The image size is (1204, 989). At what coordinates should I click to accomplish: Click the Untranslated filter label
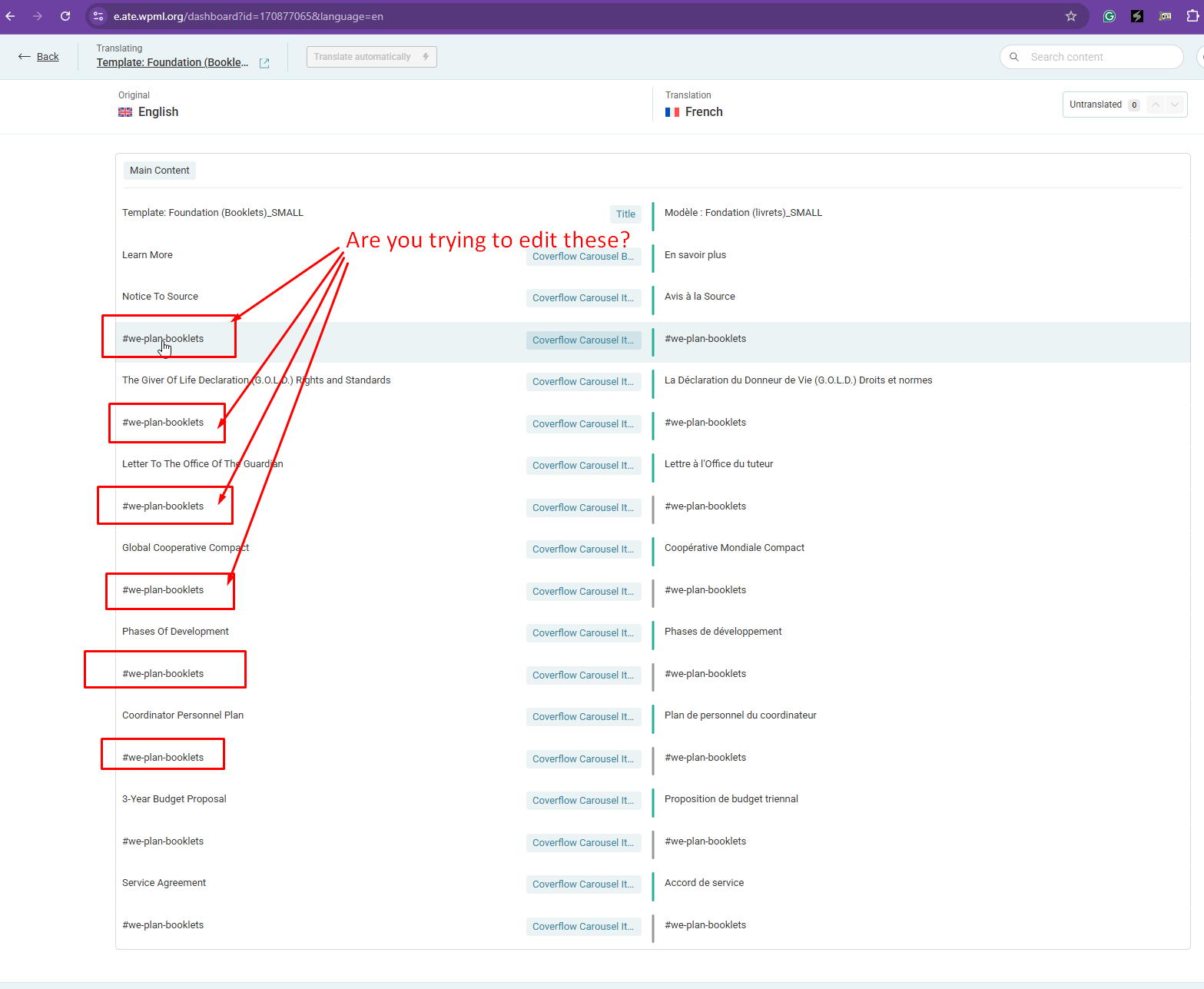(x=1095, y=105)
